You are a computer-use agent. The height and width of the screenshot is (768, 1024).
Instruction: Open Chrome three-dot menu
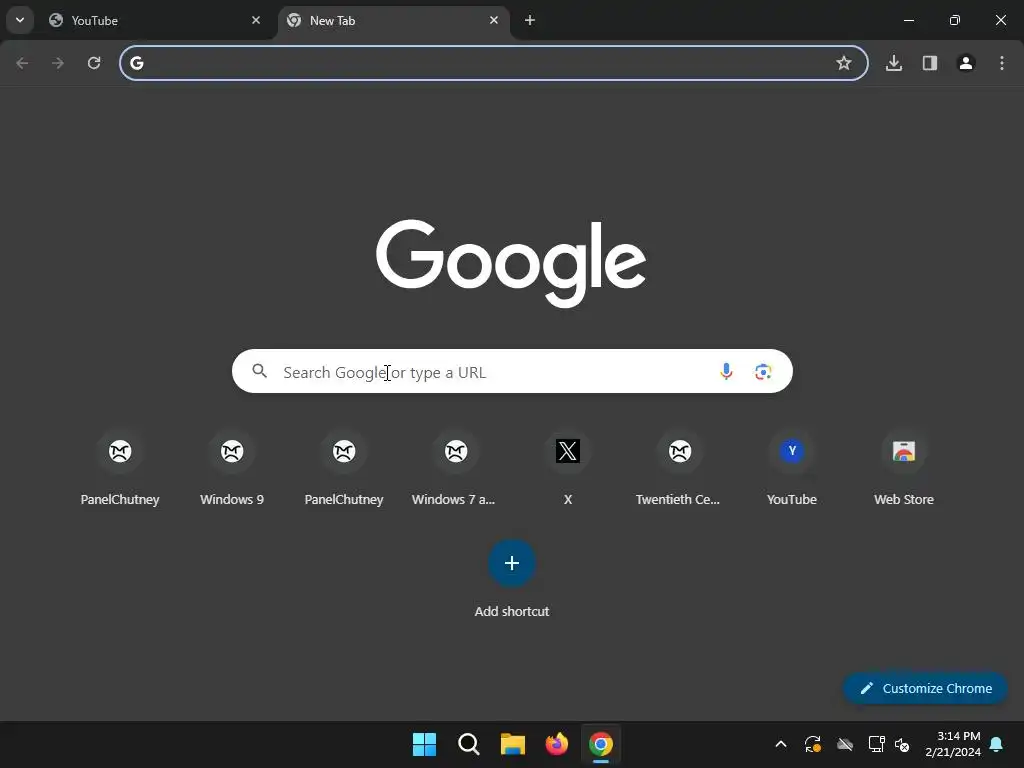tap(1002, 63)
